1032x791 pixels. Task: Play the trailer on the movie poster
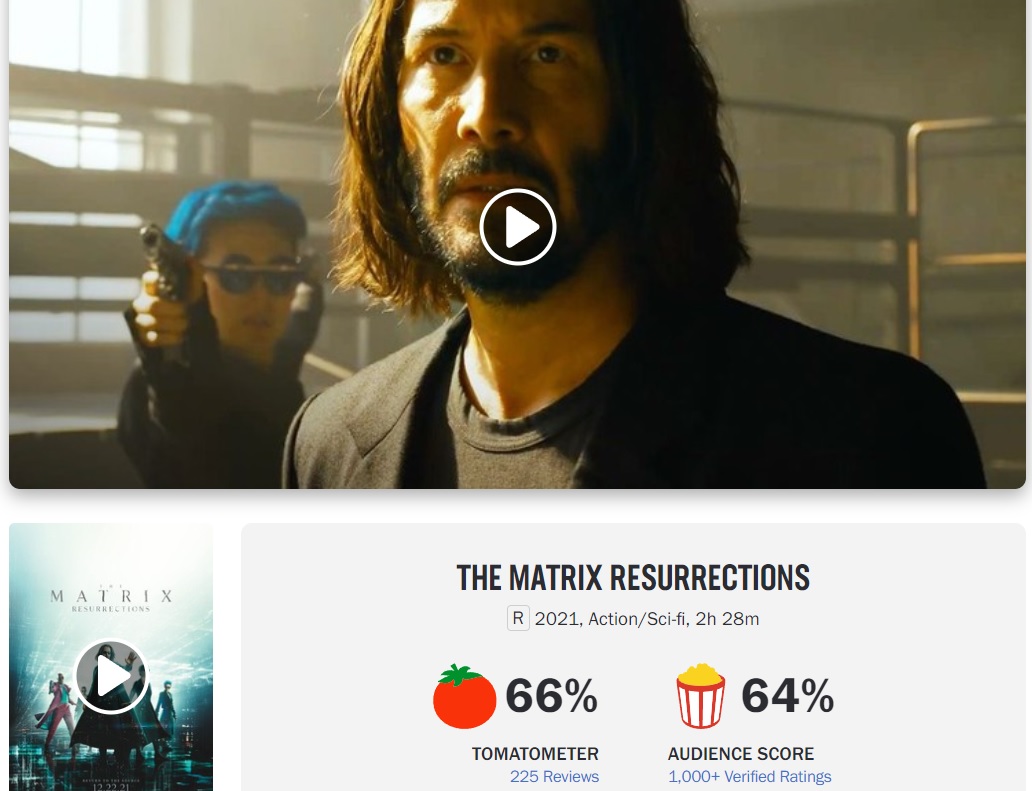click(x=111, y=676)
